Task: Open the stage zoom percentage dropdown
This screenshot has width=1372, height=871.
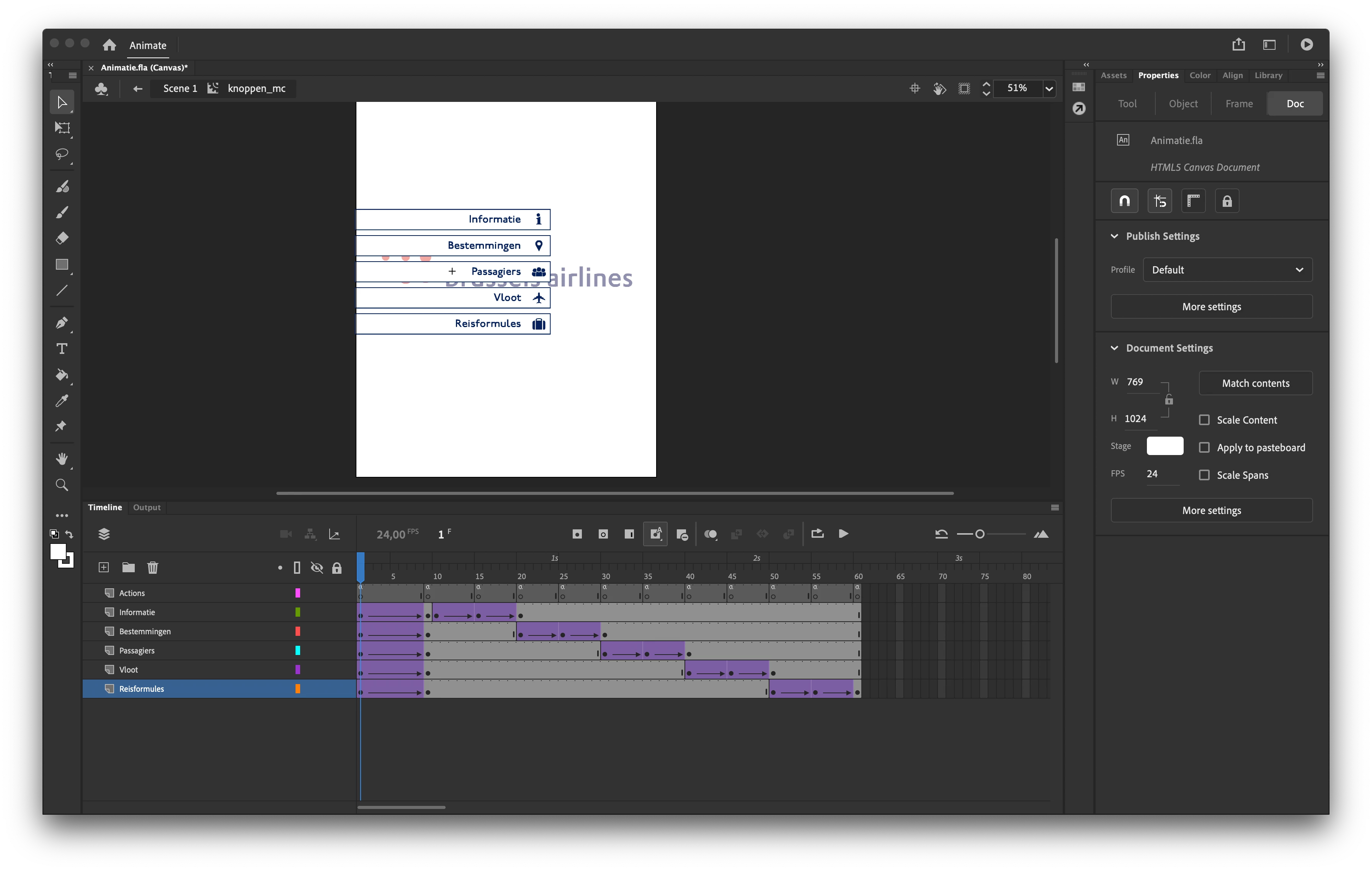Action: pos(1049,88)
